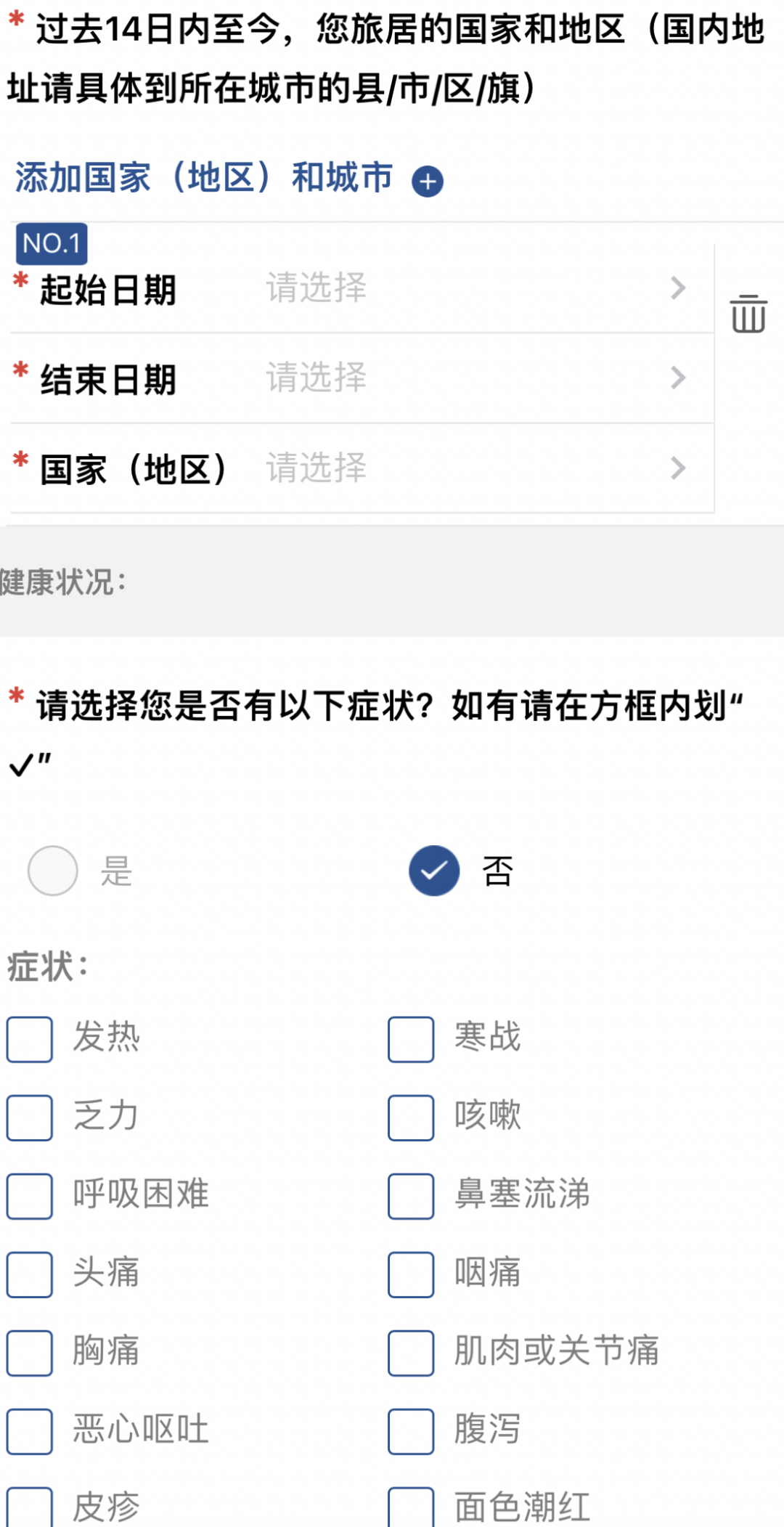Check the 乏力 symptom checkbox
Screen dimensions: 784x1527
coord(29,1119)
